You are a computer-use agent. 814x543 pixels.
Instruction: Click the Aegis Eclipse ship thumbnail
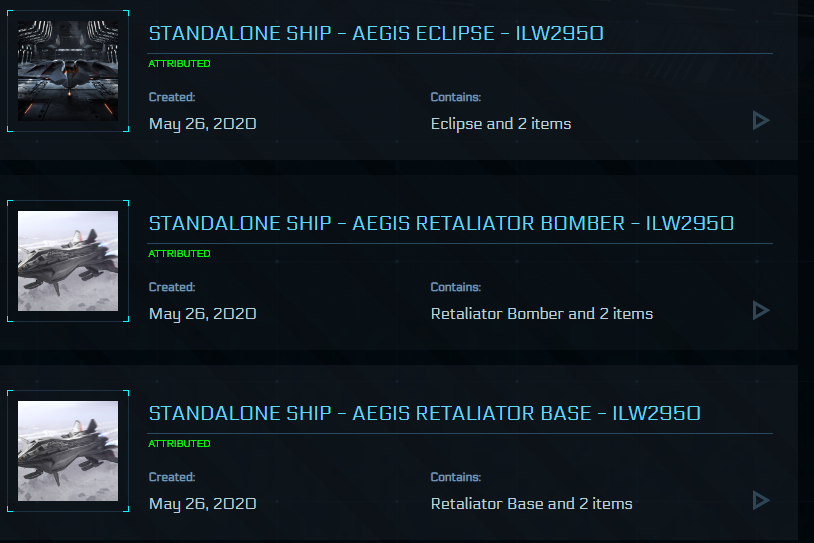pos(68,71)
